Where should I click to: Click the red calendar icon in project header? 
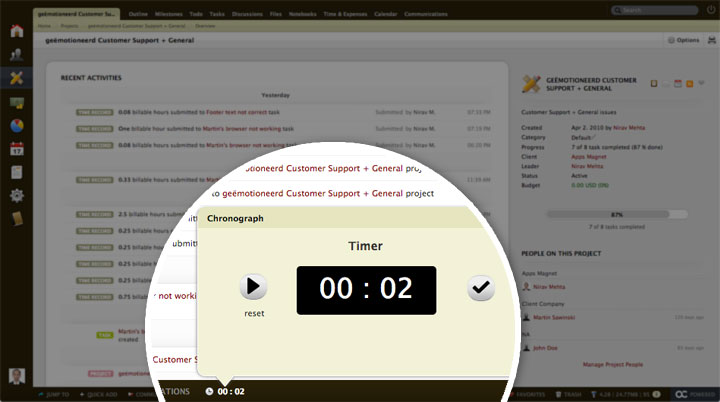(678, 84)
